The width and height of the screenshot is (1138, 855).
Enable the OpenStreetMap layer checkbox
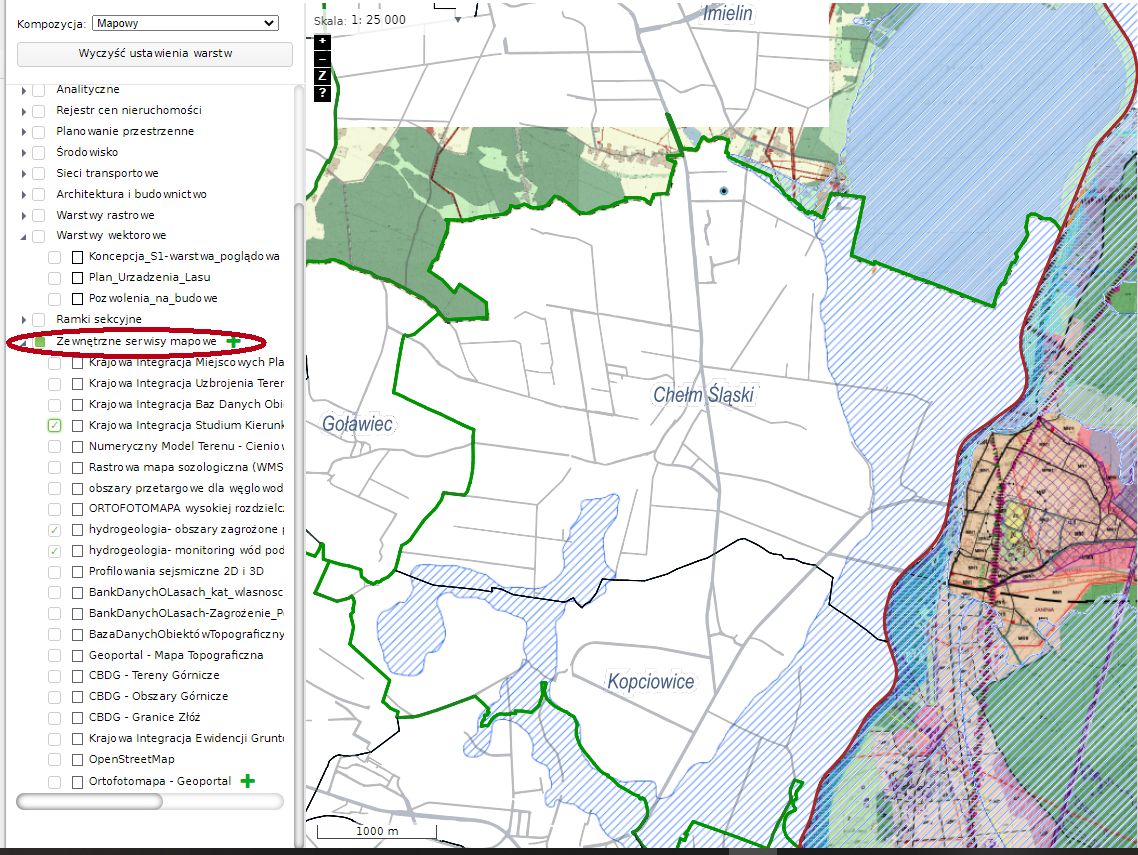point(55,760)
